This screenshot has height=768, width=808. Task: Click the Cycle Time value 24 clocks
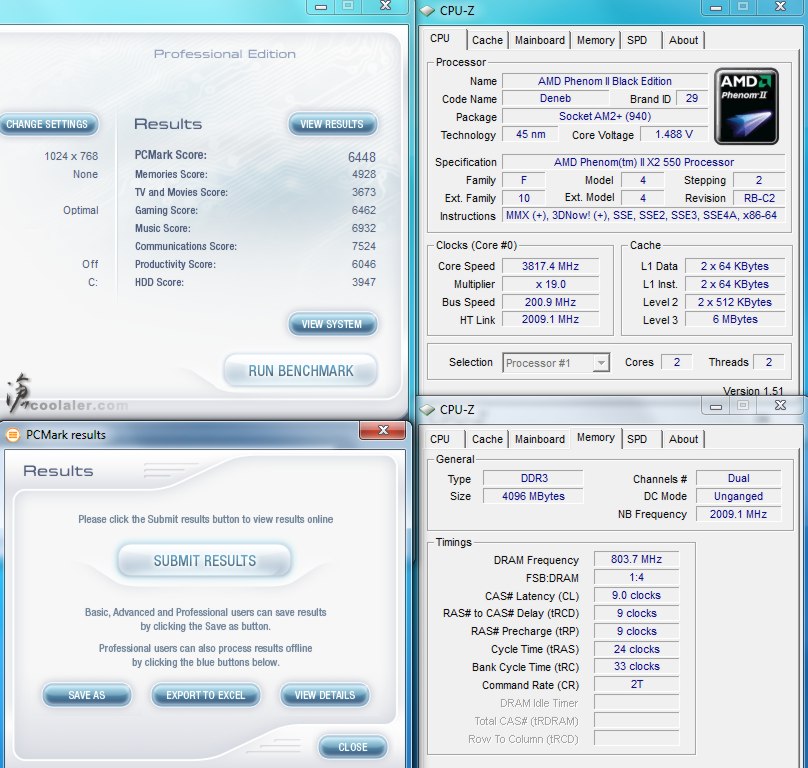(636, 649)
